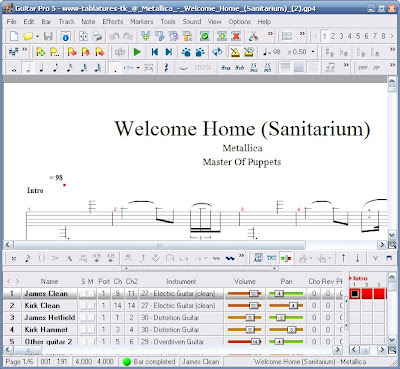Apply the 8va octave marking
This screenshot has height=369, width=400.
coord(226,68)
